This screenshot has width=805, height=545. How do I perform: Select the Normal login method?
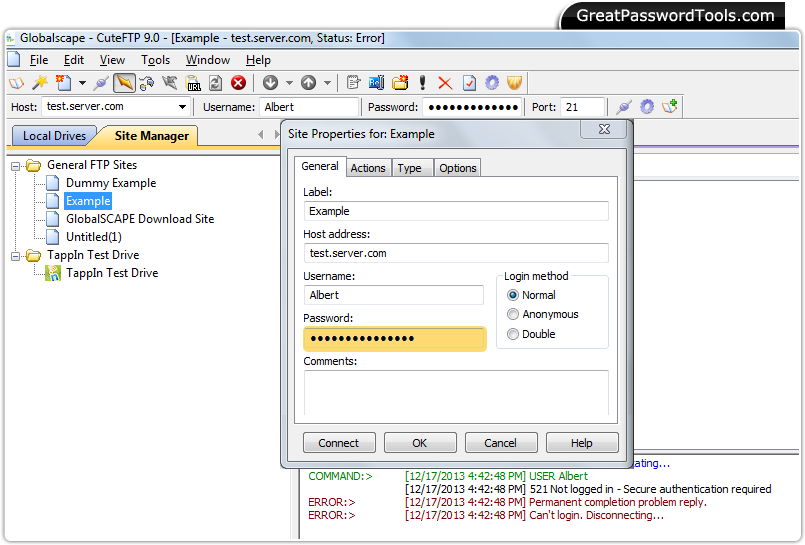pyautogui.click(x=531, y=295)
